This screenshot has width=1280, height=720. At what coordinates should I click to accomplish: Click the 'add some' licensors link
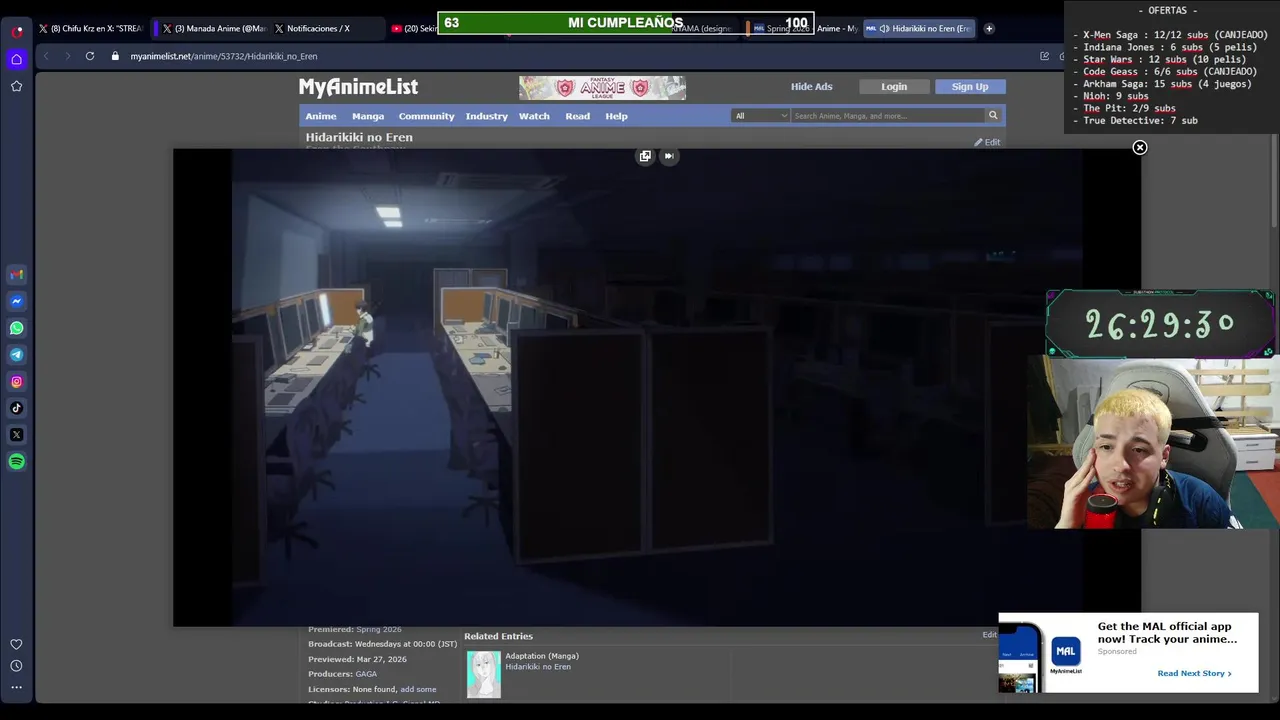(418, 689)
